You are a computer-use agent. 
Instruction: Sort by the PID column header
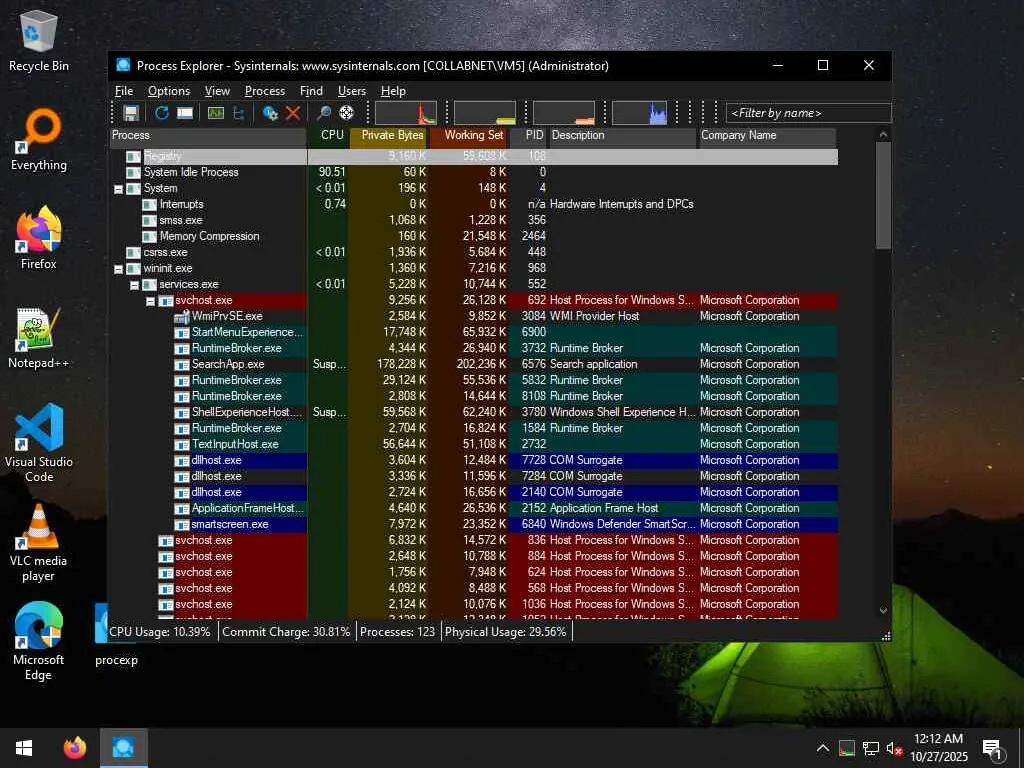(x=528, y=135)
